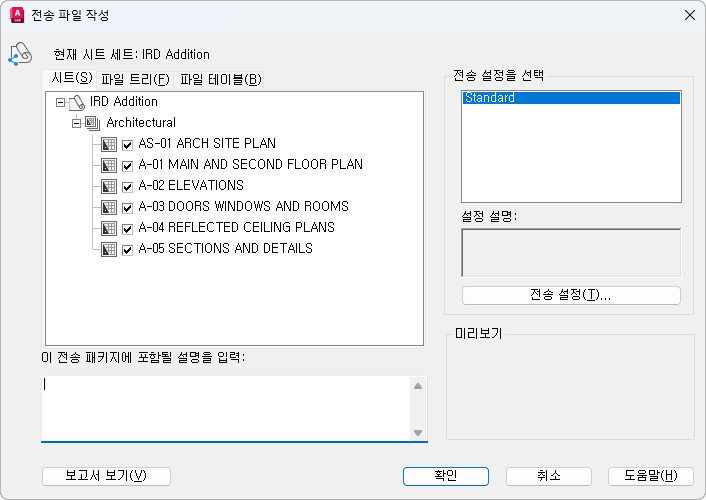Screen dimensions: 706x500
Task: Click the A-02 ELEVATIONS sheet icon
Action: click(x=110, y=186)
